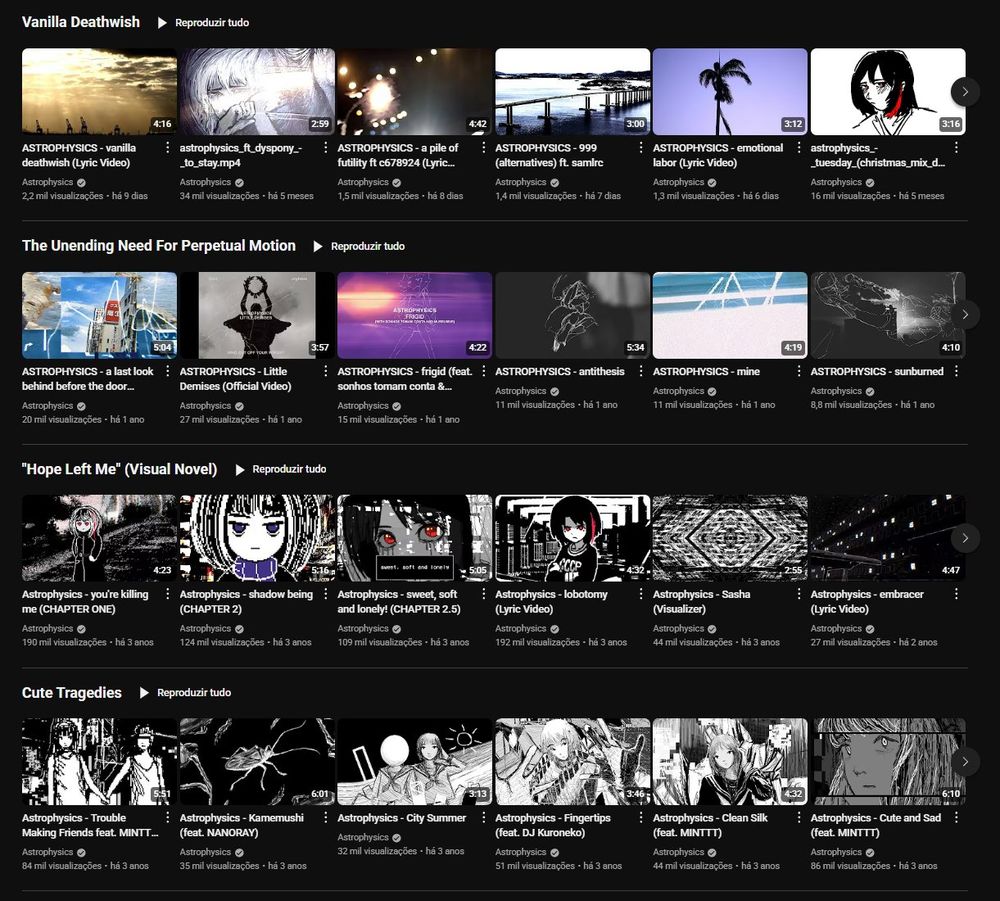Open options menu for Kamemushi video

(x=325, y=817)
